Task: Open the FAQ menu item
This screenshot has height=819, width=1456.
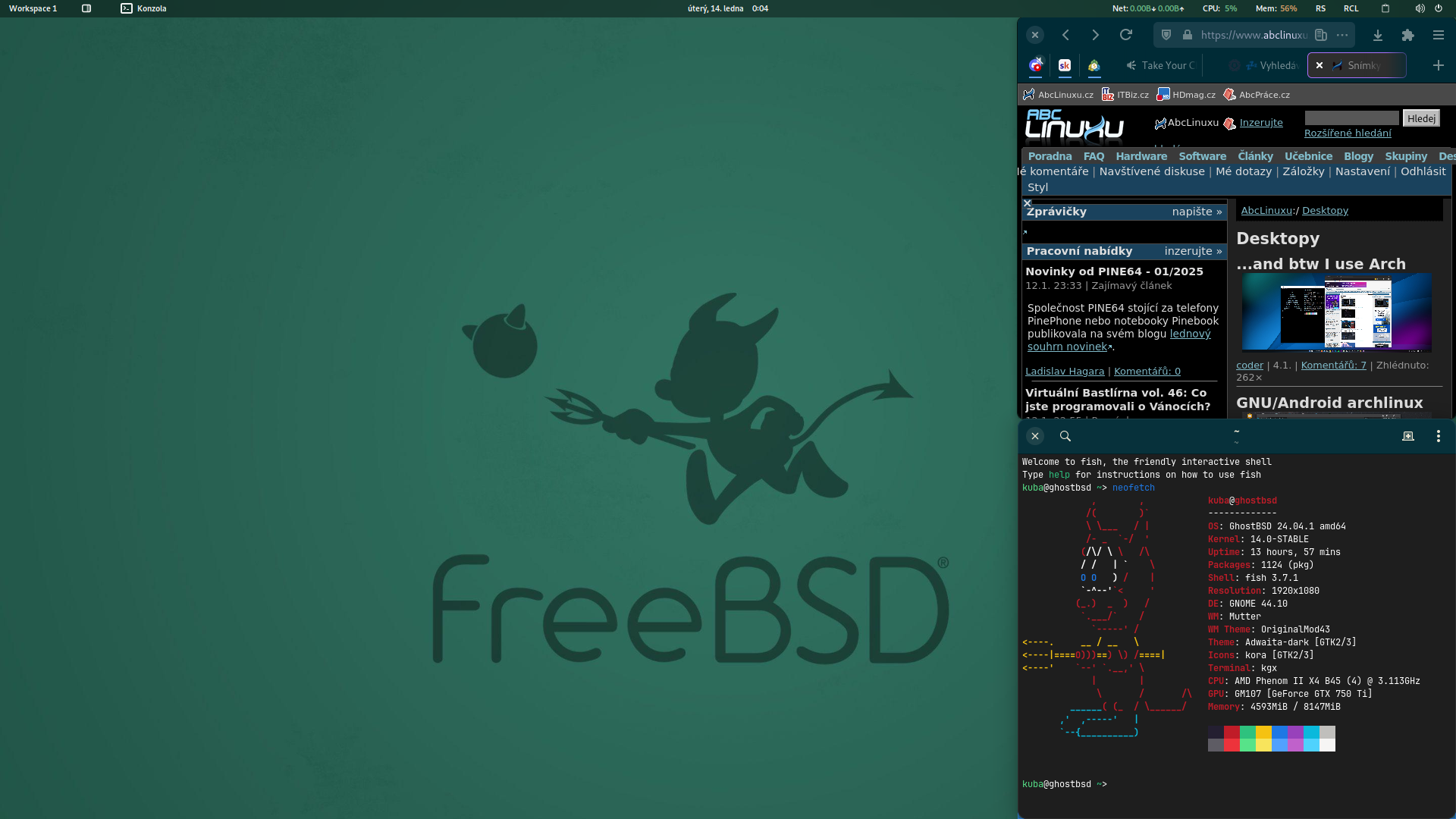Action: click(1094, 156)
